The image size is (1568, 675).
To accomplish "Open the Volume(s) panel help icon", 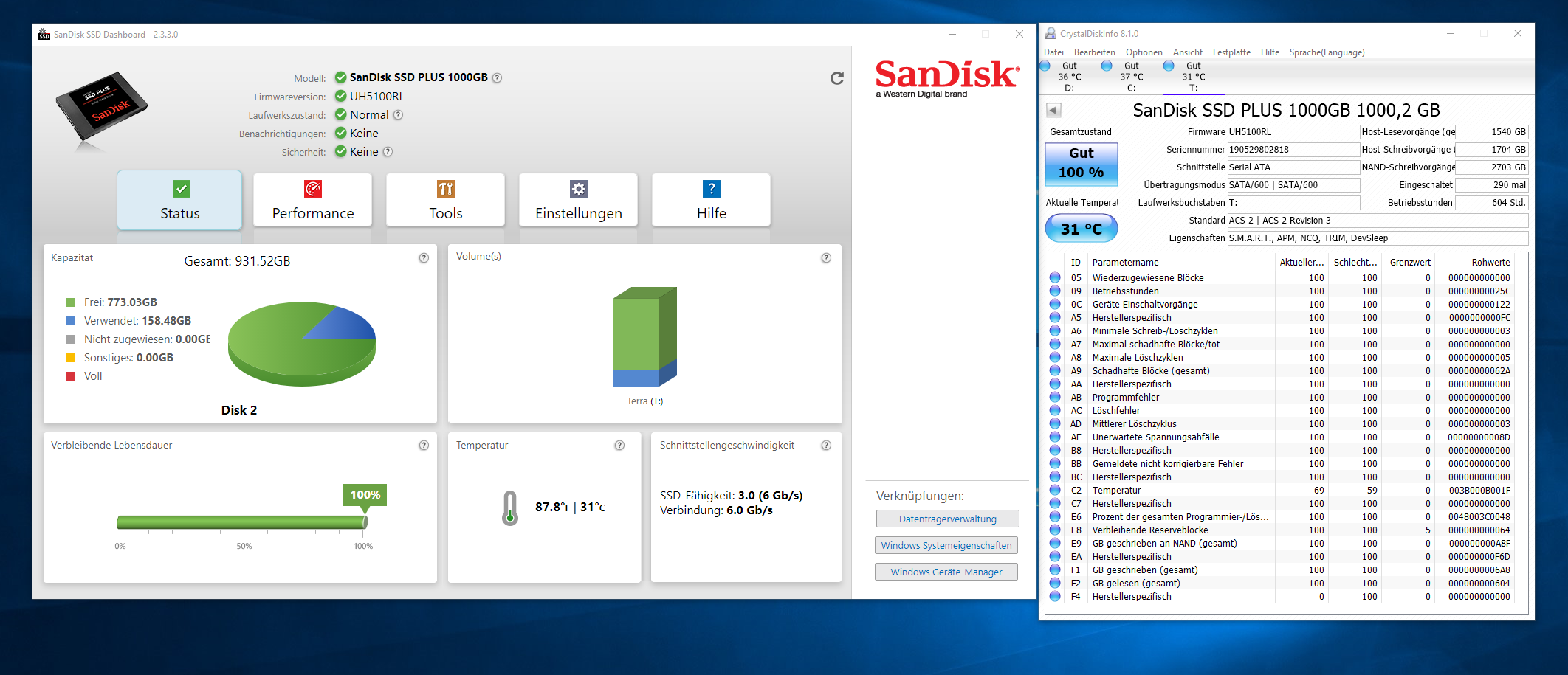I will pyautogui.click(x=826, y=258).
